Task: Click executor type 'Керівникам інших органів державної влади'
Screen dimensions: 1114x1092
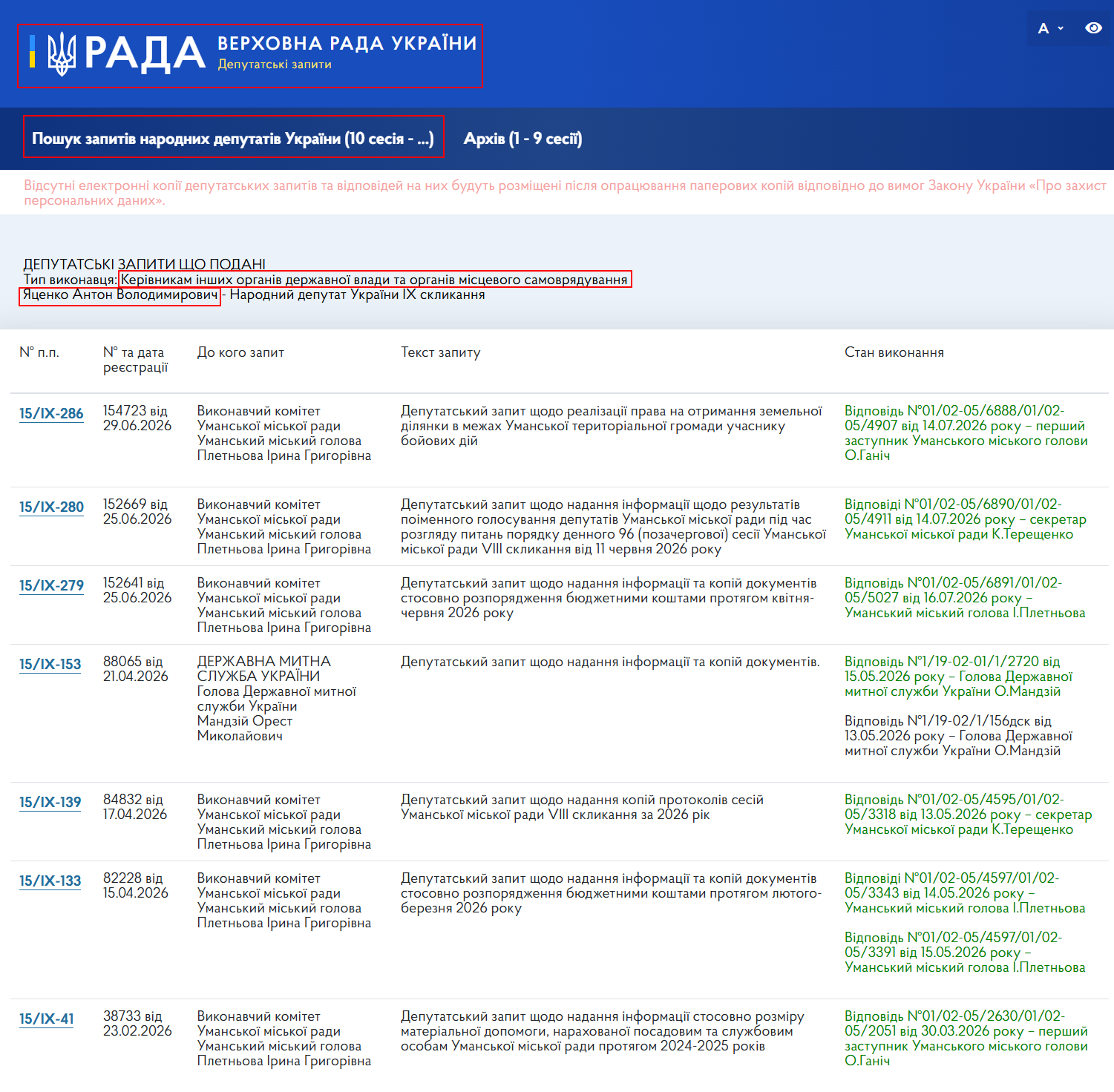Action: point(375,280)
